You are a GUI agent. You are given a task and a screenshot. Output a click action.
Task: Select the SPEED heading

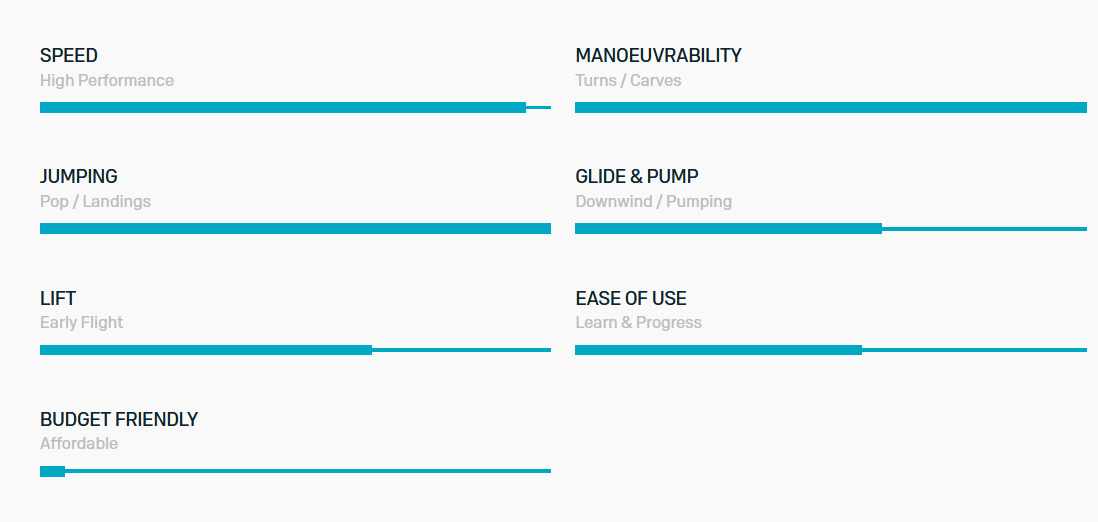tap(69, 55)
